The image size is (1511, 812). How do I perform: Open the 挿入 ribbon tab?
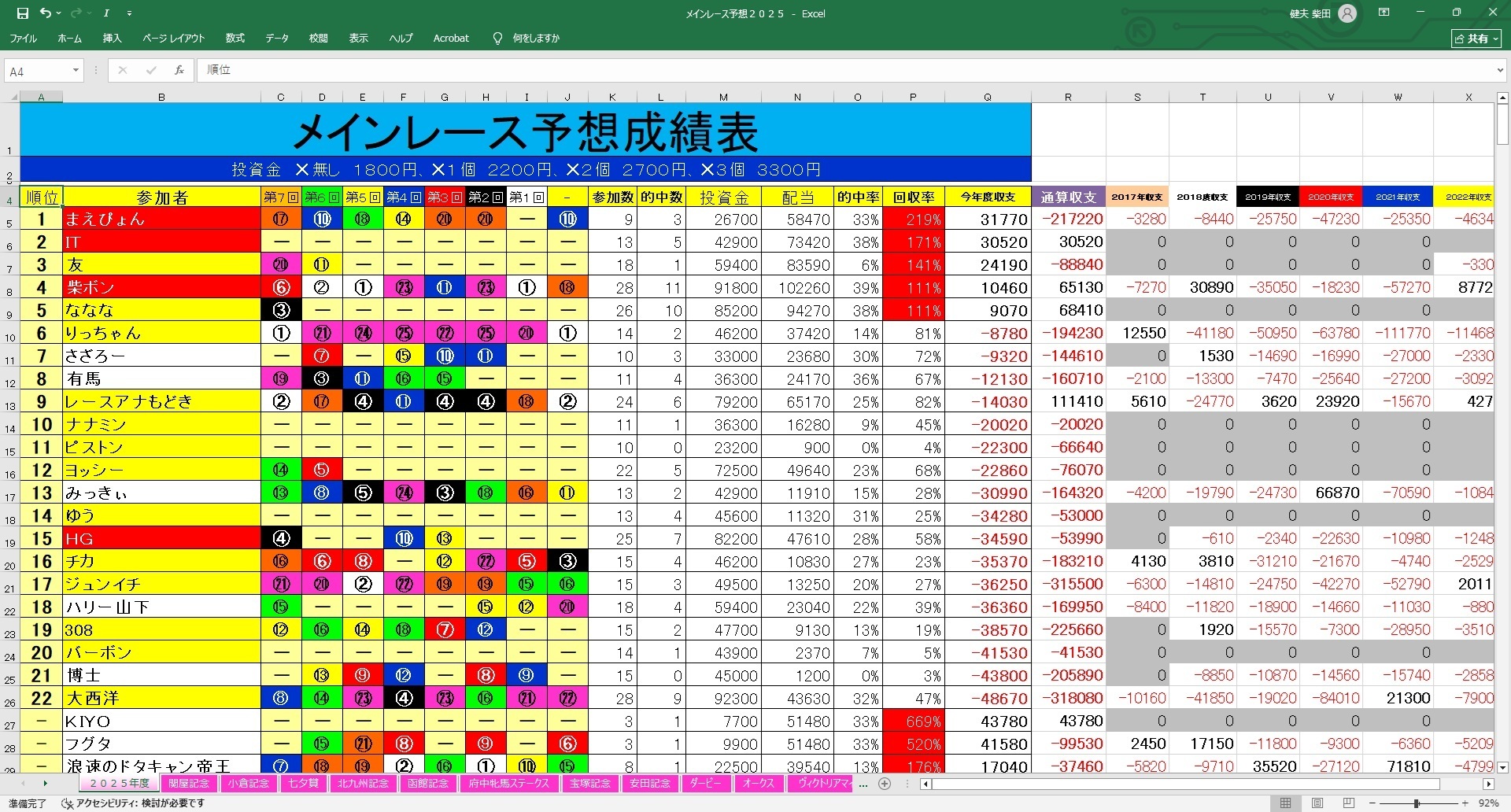coord(112,38)
